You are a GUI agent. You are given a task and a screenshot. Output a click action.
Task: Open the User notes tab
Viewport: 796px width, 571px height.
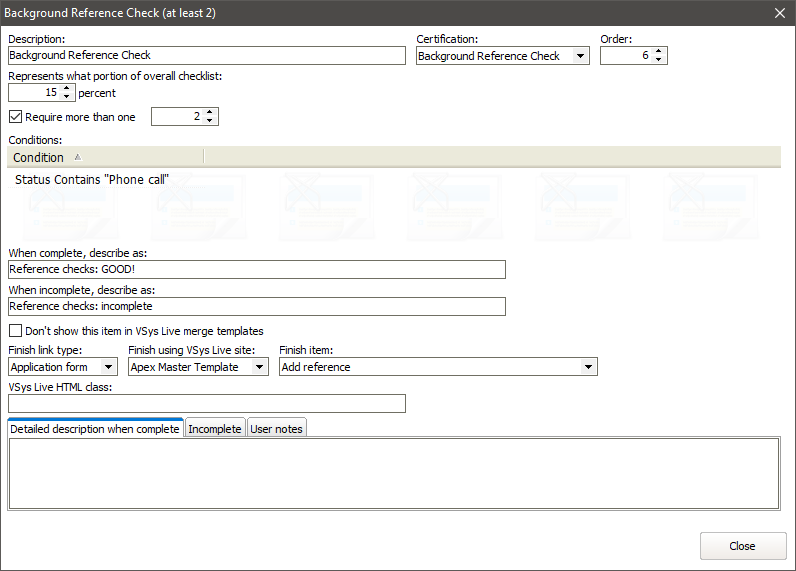click(x=277, y=429)
